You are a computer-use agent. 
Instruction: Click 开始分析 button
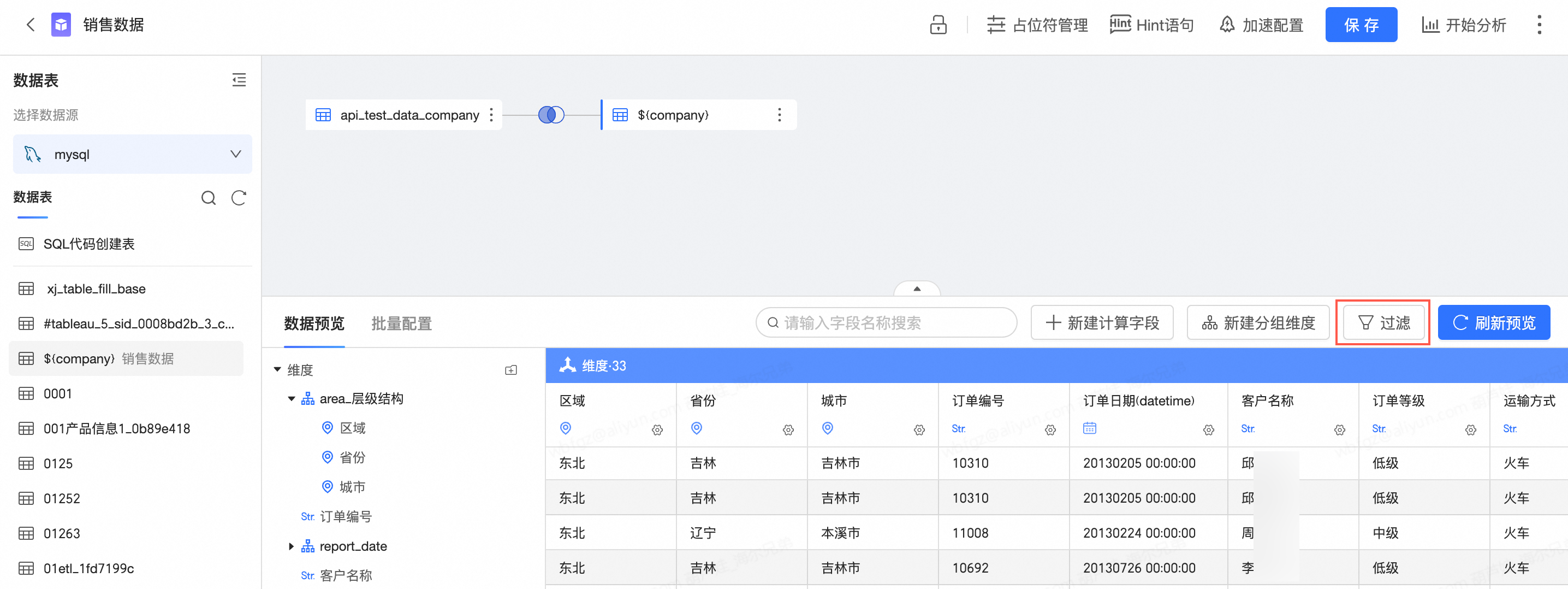(1464, 25)
